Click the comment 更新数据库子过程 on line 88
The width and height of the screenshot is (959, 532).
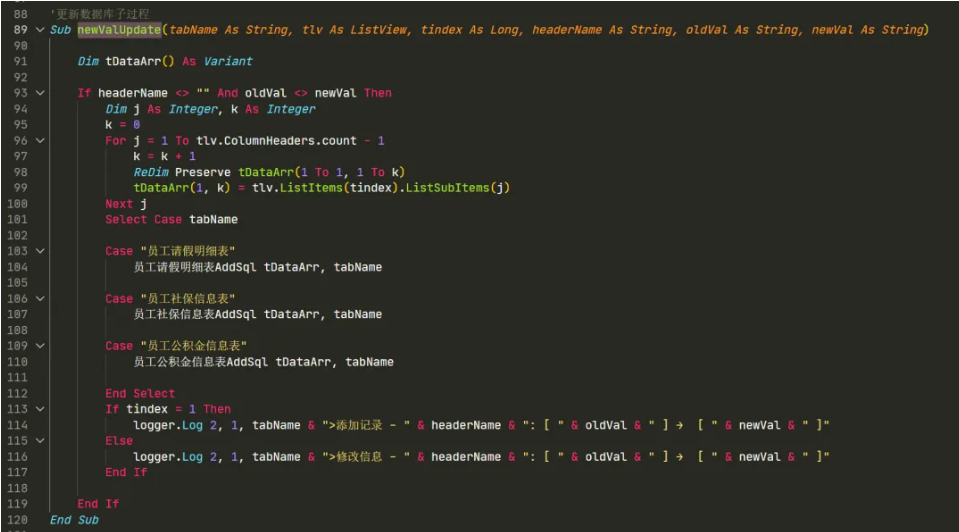[x=101, y=13]
